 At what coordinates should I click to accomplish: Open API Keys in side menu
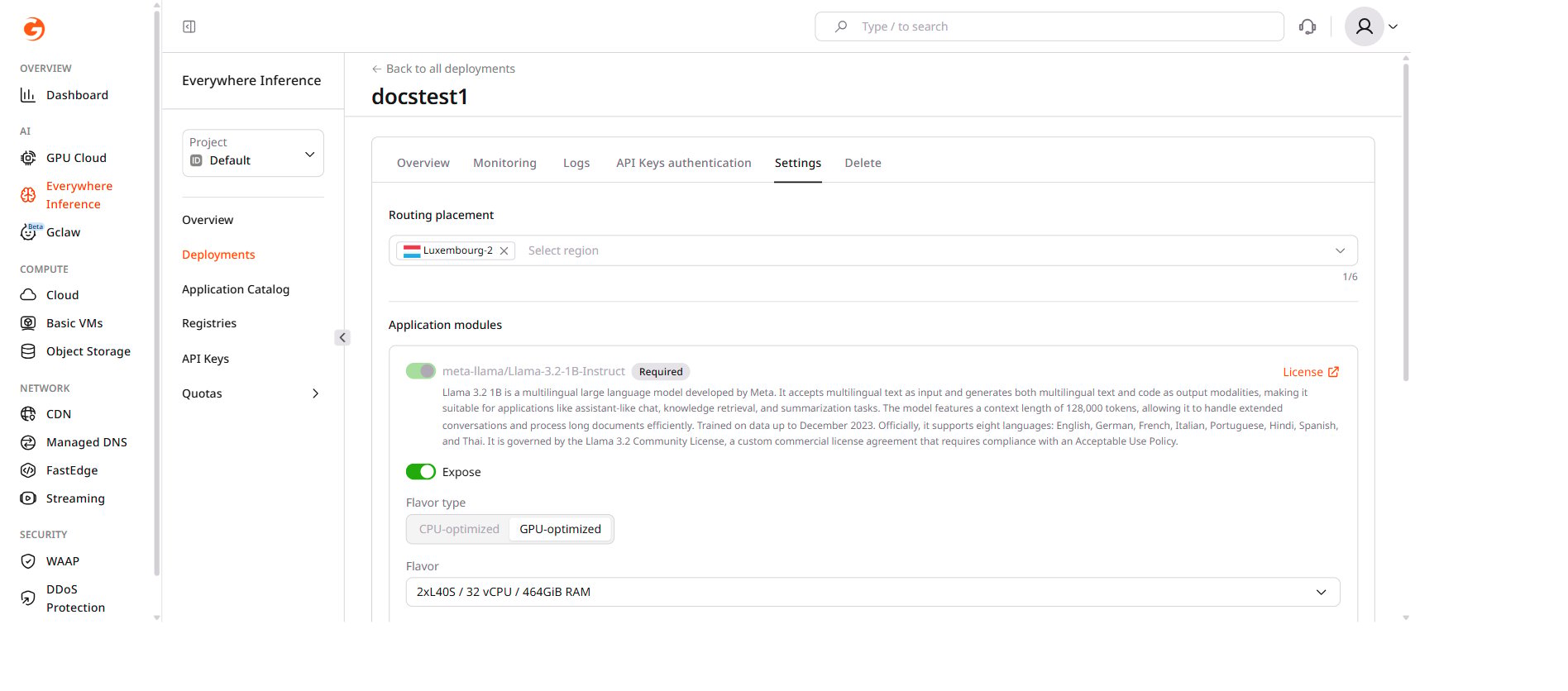205,359
